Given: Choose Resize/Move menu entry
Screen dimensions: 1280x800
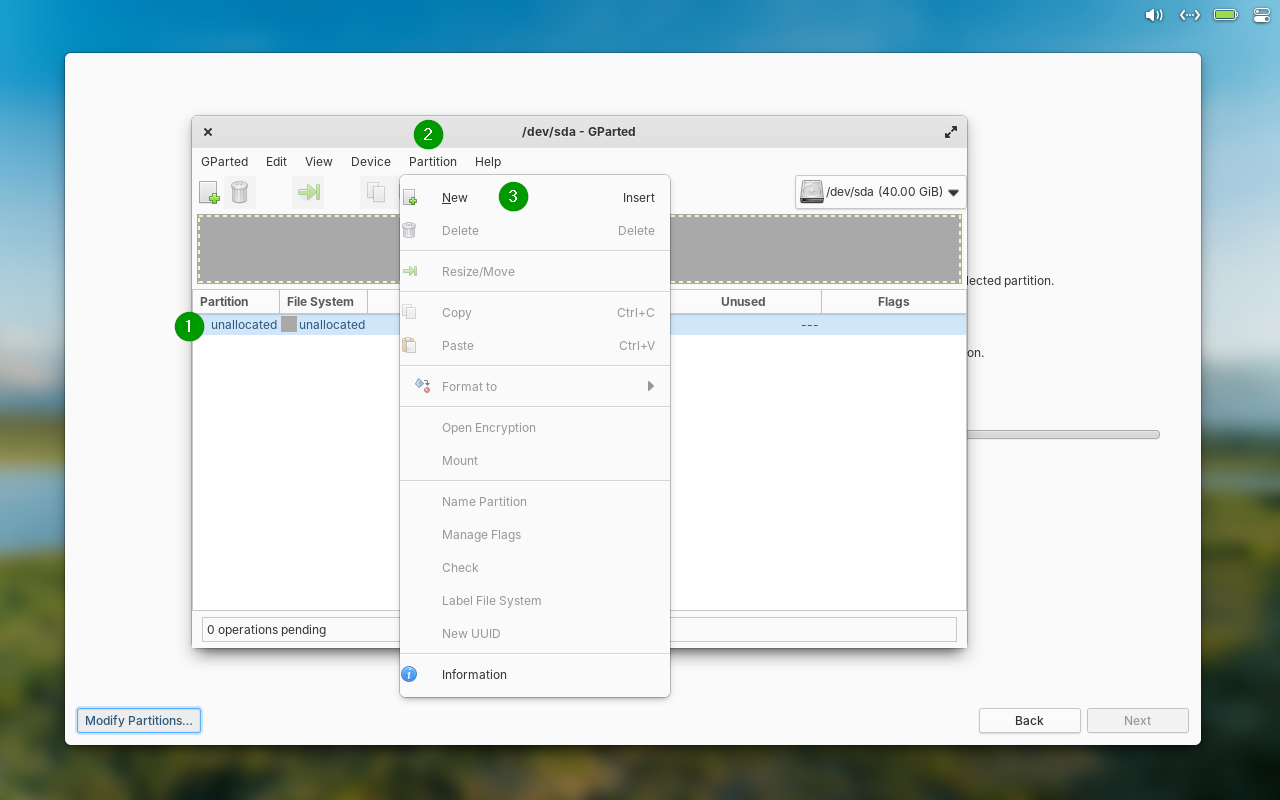Looking at the screenshot, I should click(x=535, y=272).
